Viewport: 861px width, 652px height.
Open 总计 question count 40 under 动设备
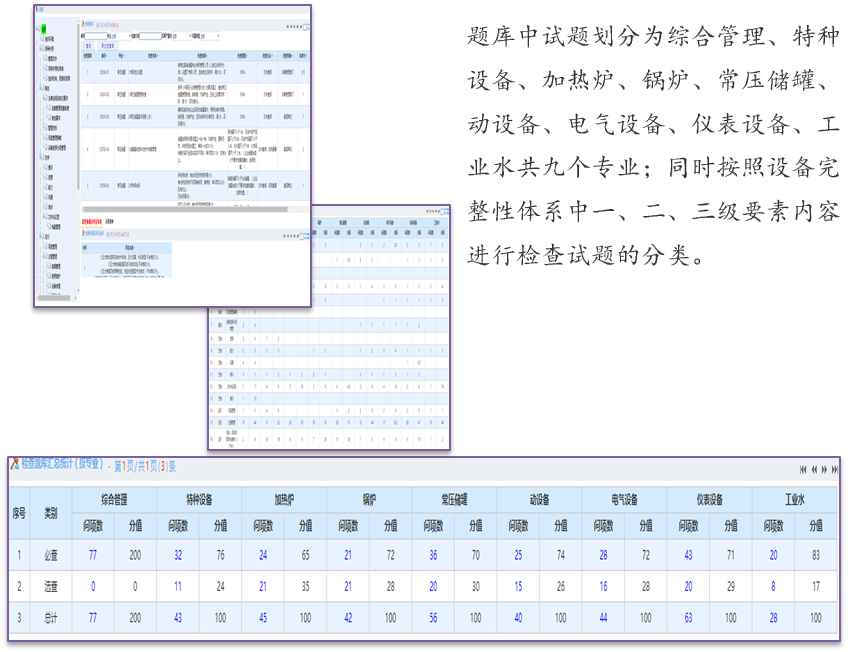click(518, 618)
